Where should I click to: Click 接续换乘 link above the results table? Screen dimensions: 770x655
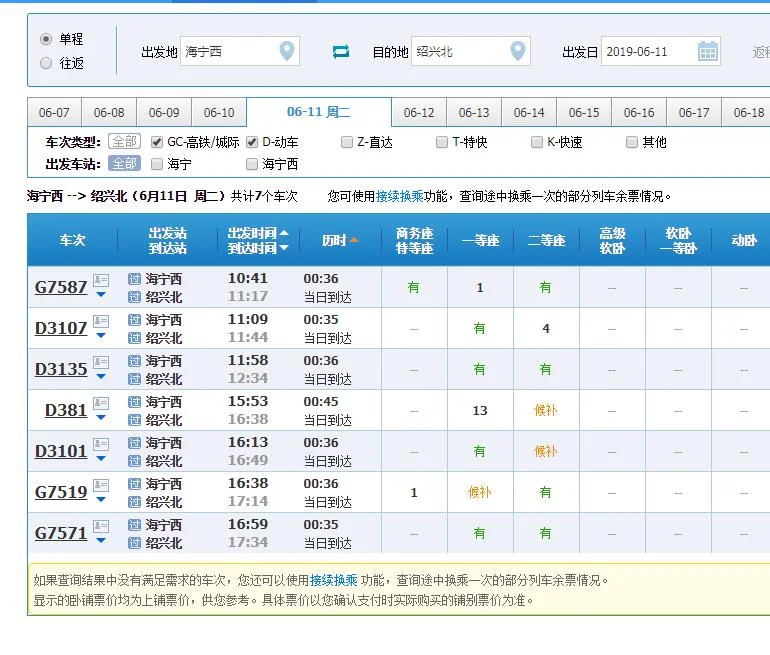pos(399,196)
